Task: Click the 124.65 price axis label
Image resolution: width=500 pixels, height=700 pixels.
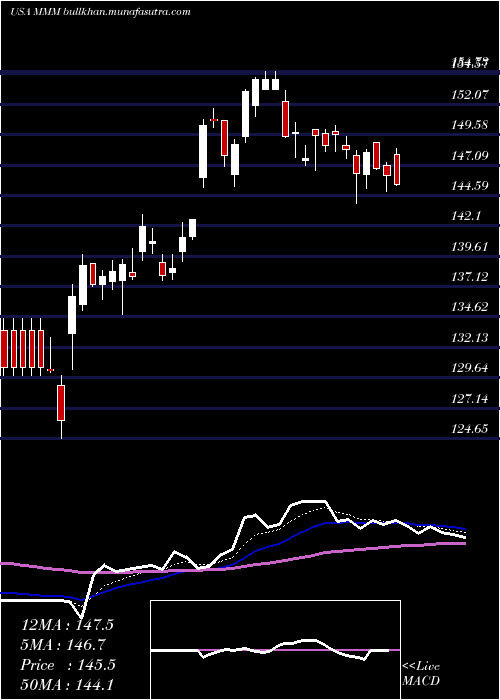Action: pos(470,429)
